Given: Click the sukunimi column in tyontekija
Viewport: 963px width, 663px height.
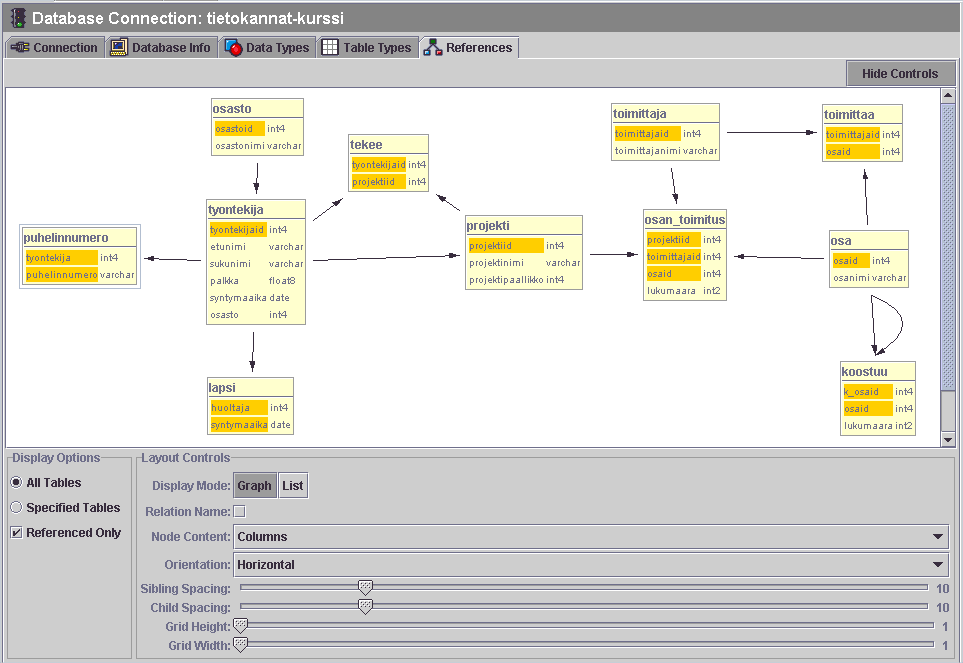Looking at the screenshot, I should (x=230, y=264).
